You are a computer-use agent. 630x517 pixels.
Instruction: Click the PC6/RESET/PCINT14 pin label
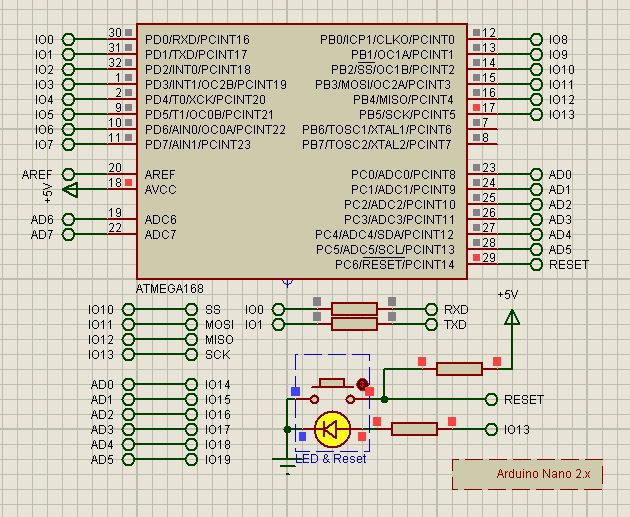[x=395, y=265]
